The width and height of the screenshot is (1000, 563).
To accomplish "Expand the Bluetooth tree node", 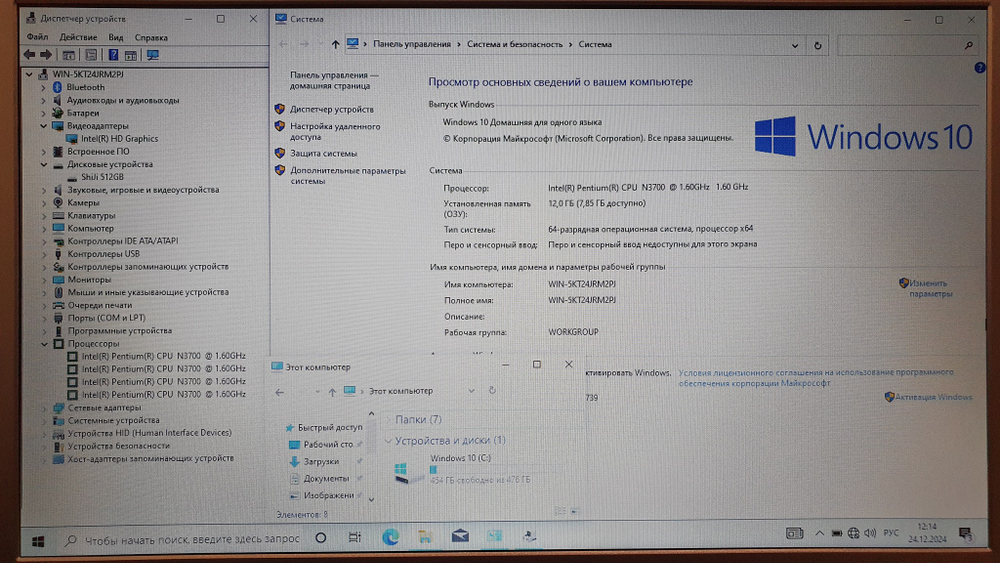I will pos(43,87).
